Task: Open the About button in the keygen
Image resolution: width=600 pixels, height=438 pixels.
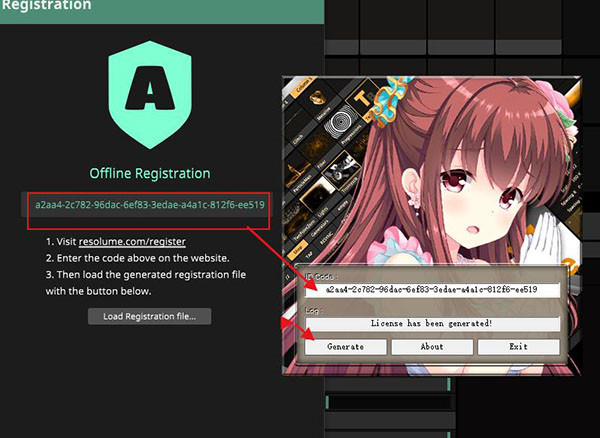Action: [432, 347]
